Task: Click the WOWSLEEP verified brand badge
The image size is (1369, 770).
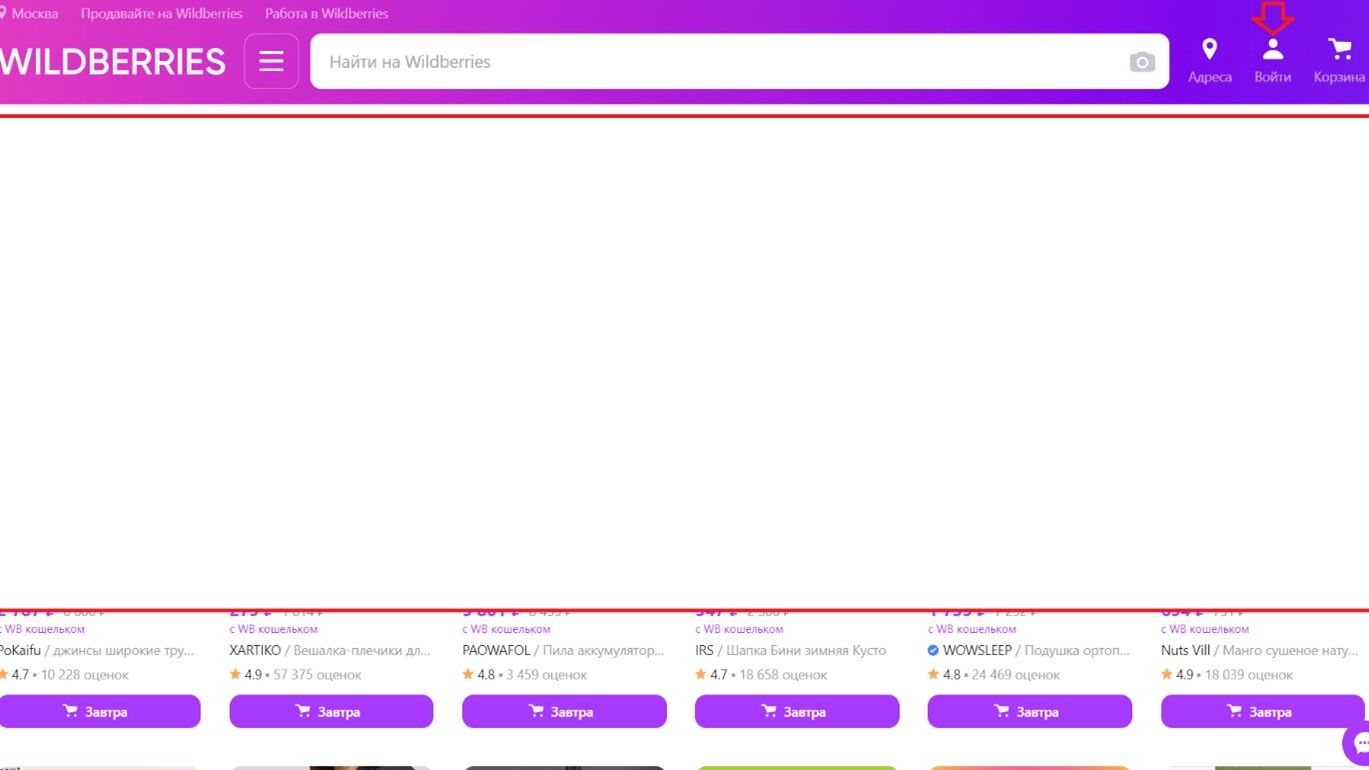Action: [933, 650]
